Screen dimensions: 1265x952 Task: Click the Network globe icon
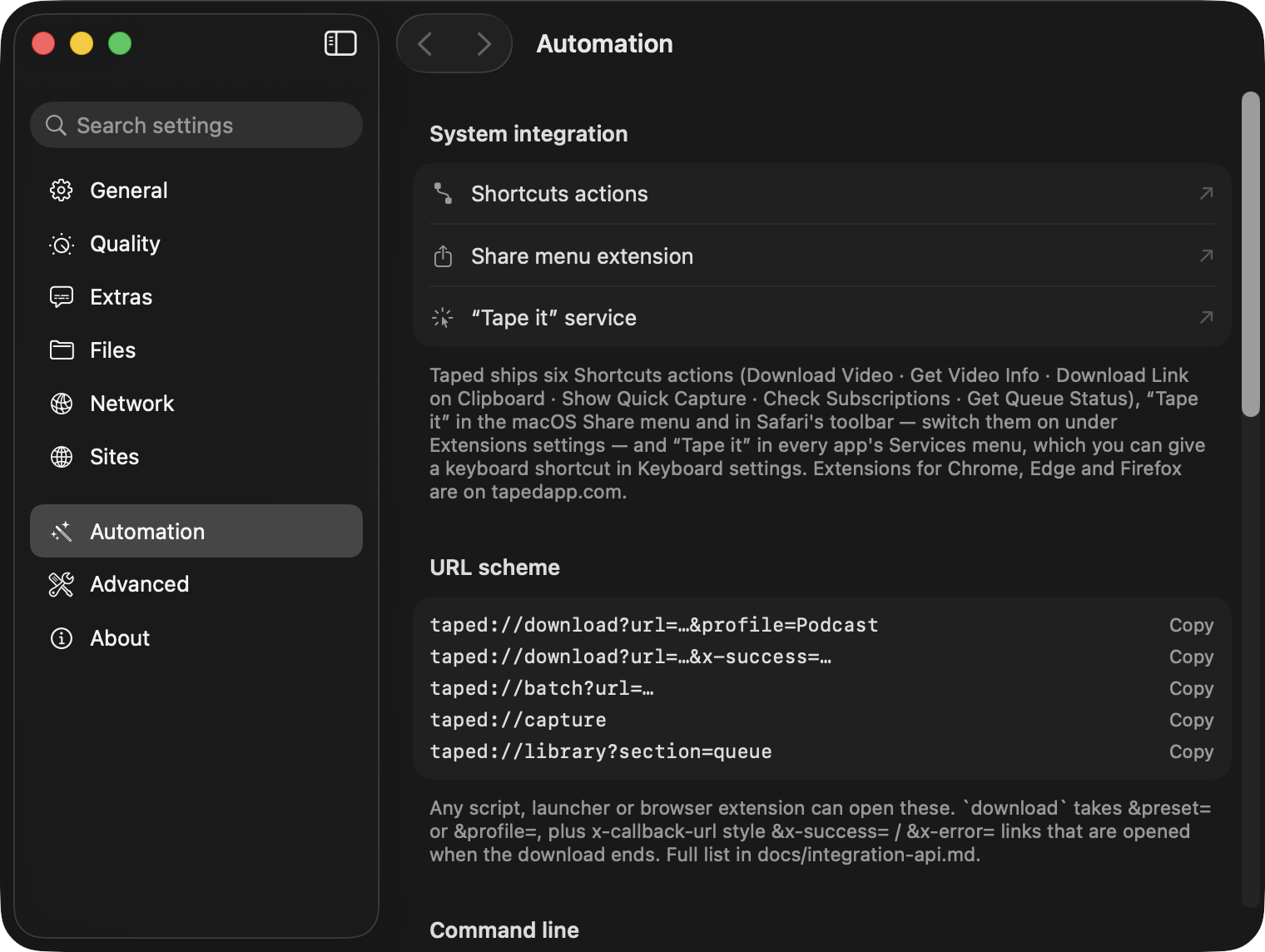tap(62, 404)
